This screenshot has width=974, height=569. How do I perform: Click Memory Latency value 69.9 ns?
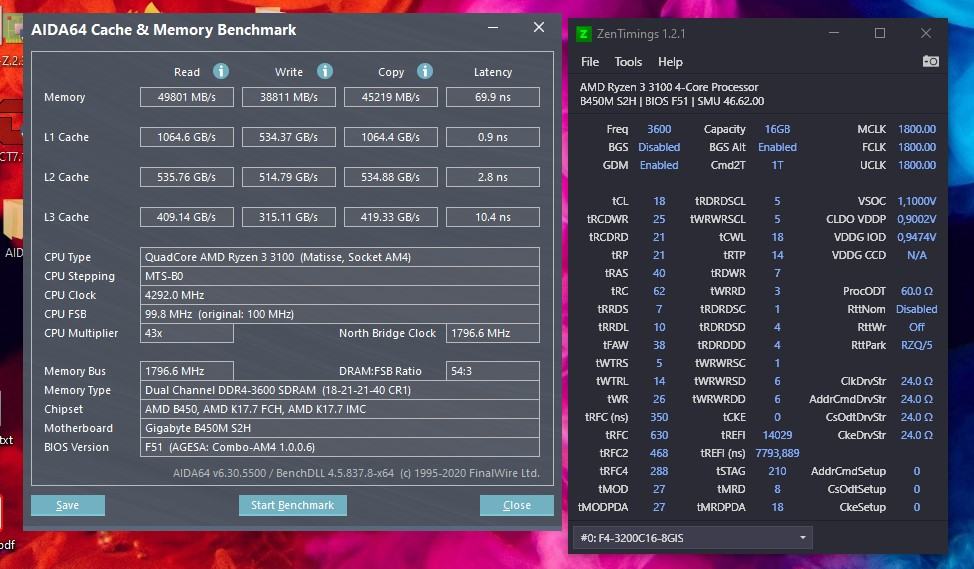tap(493, 97)
